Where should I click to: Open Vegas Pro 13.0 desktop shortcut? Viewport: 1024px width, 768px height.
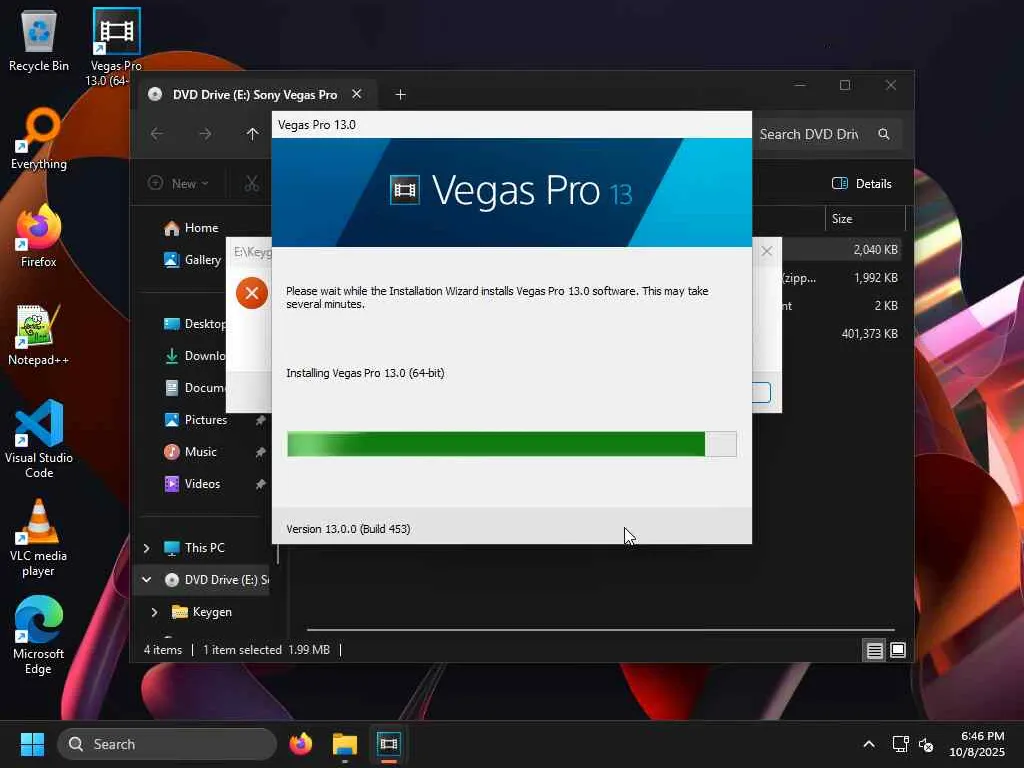[116, 47]
